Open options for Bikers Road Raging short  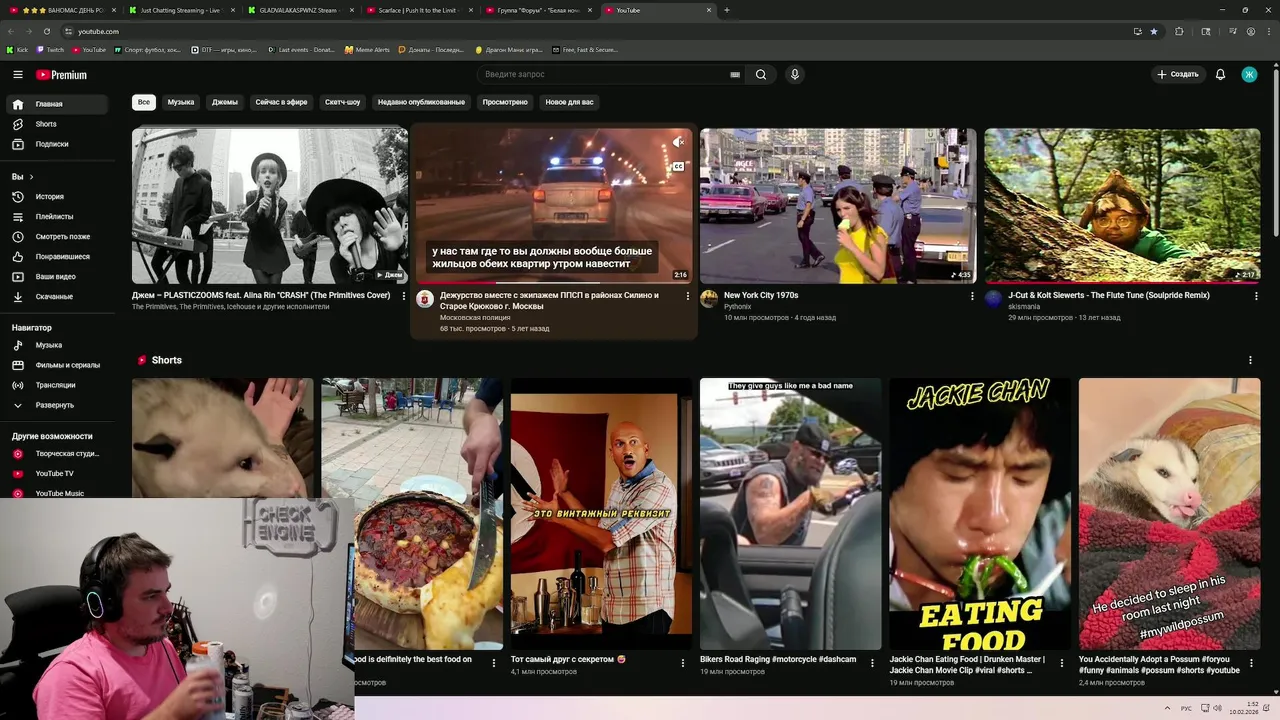pos(872,662)
